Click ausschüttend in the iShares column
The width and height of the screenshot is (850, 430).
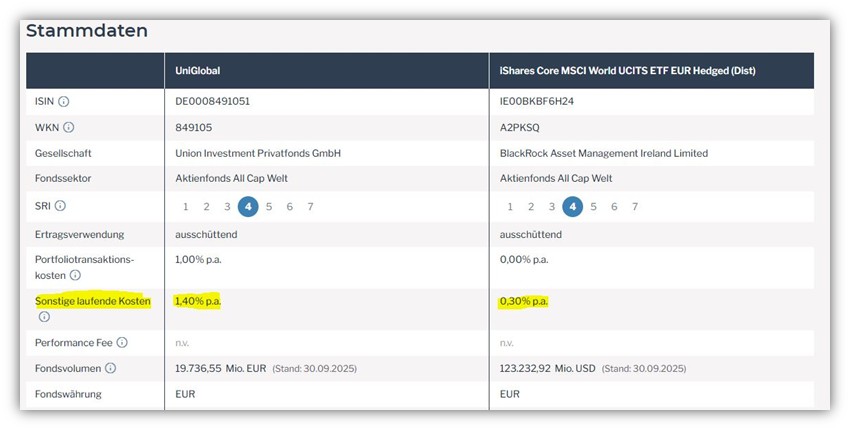tap(530, 235)
